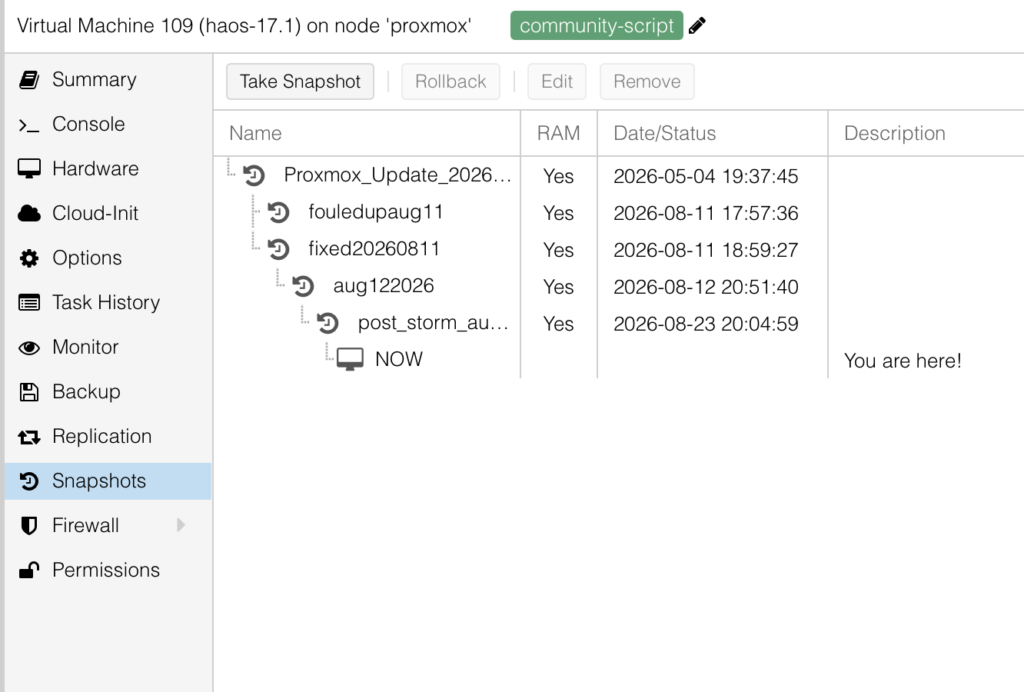This screenshot has width=1024, height=692.
Task: Sort by the RAM column header
Action: (x=558, y=133)
